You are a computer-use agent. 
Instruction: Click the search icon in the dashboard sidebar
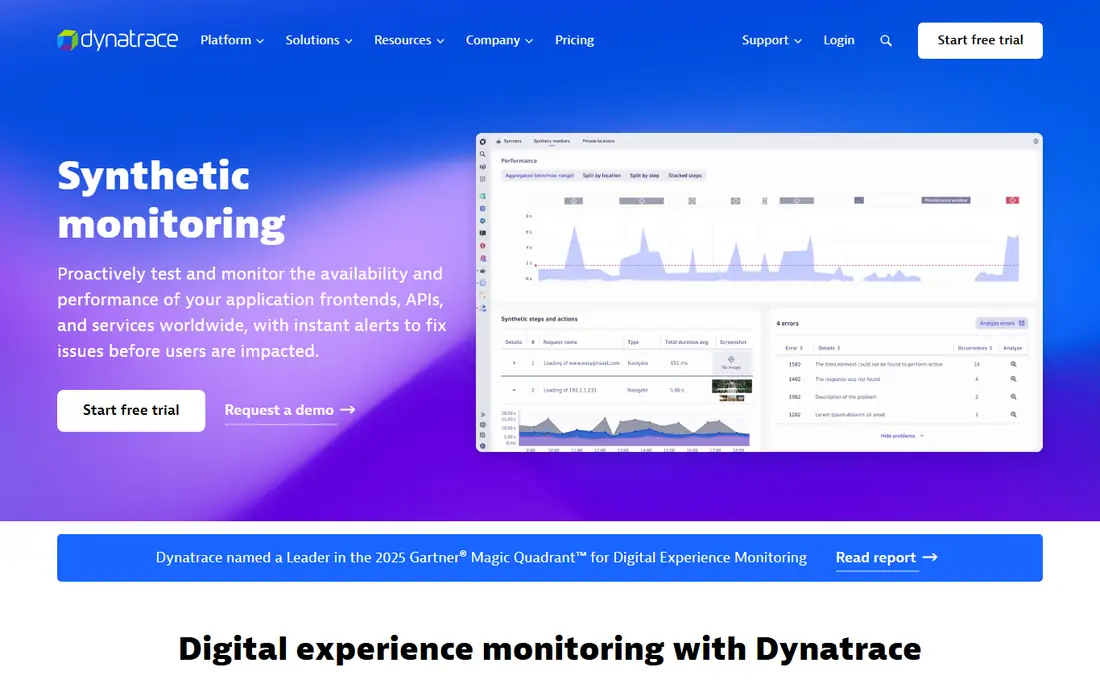pos(483,154)
